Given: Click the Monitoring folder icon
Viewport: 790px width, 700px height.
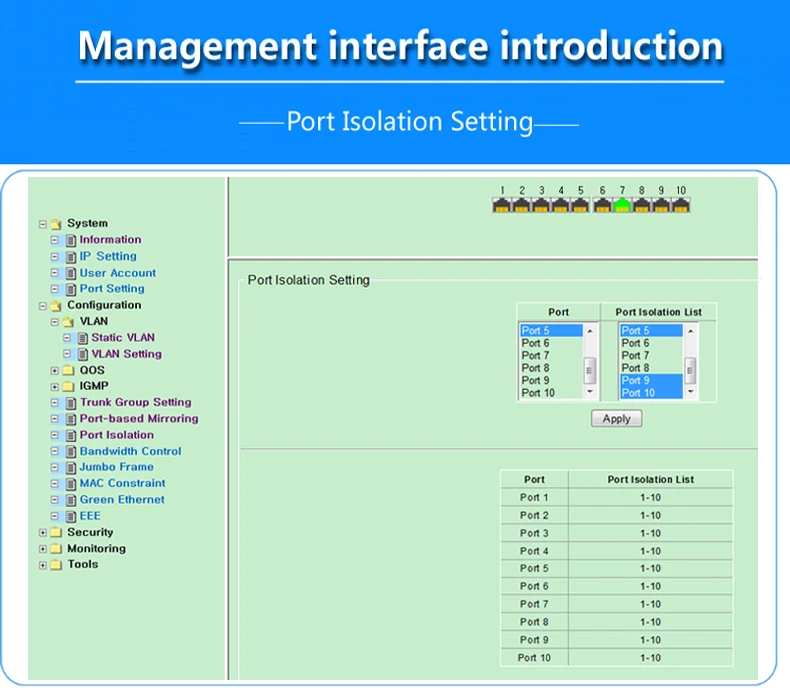Looking at the screenshot, I should [x=56, y=549].
